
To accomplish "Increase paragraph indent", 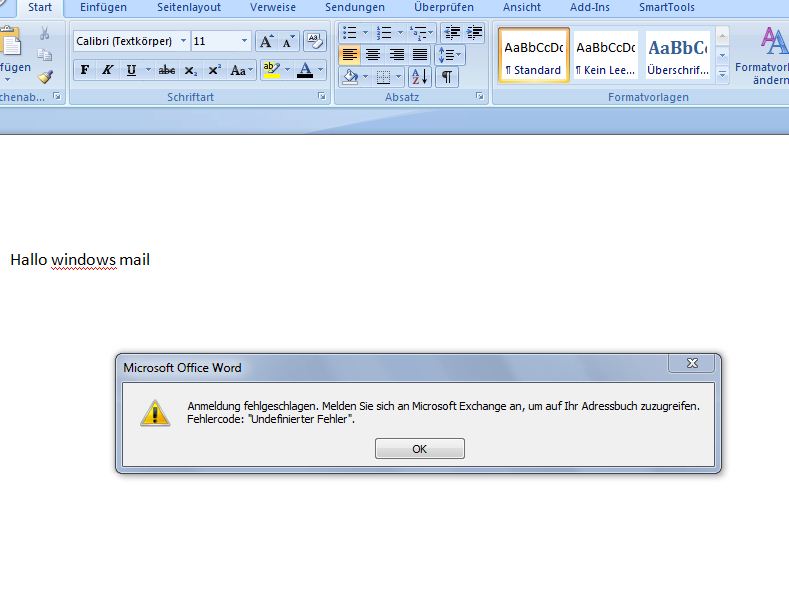I will click(474, 33).
